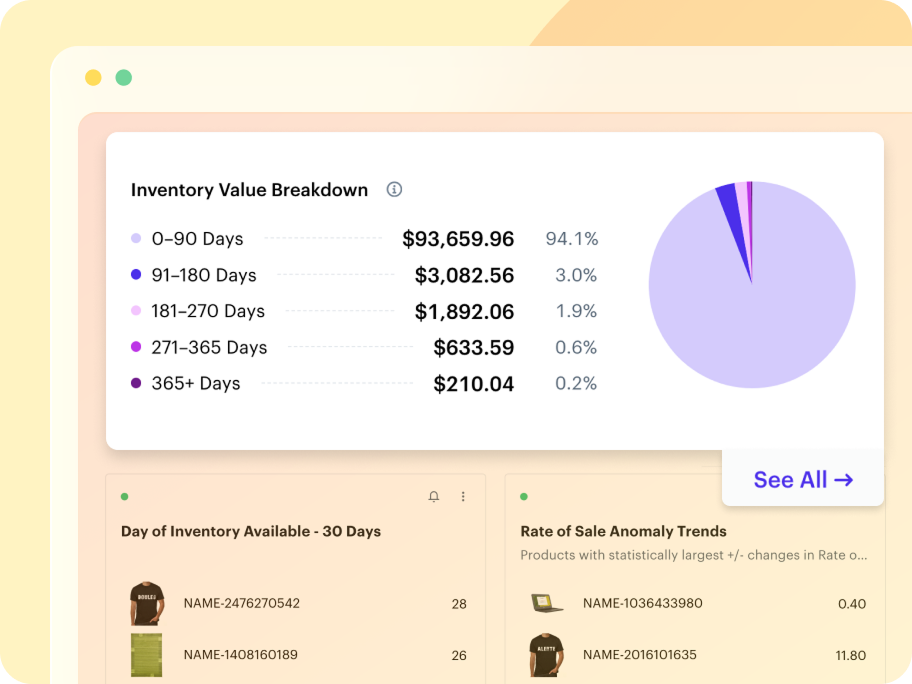
Task: Click the 181–270 Days legend dot
Action: click(x=136, y=311)
